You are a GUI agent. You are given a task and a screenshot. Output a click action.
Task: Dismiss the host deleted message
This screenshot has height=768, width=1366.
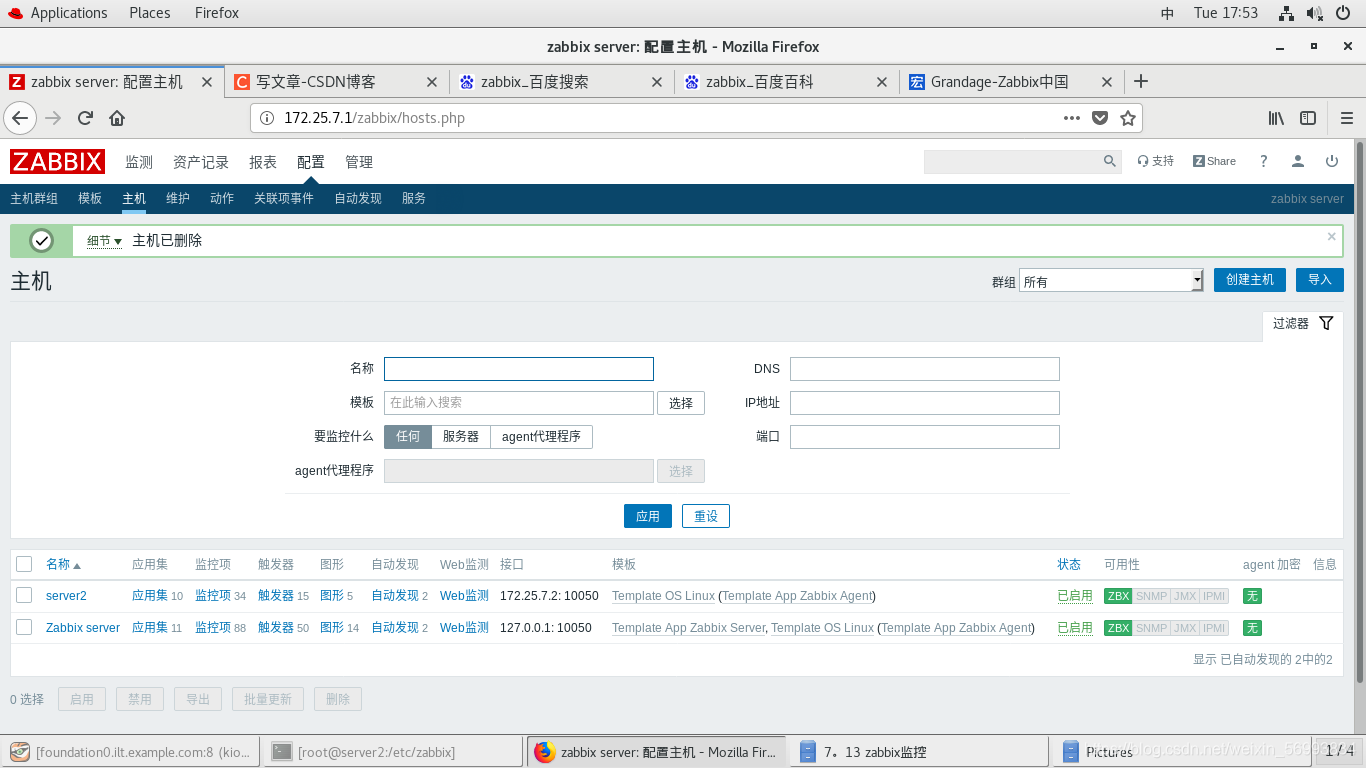tap(1331, 237)
